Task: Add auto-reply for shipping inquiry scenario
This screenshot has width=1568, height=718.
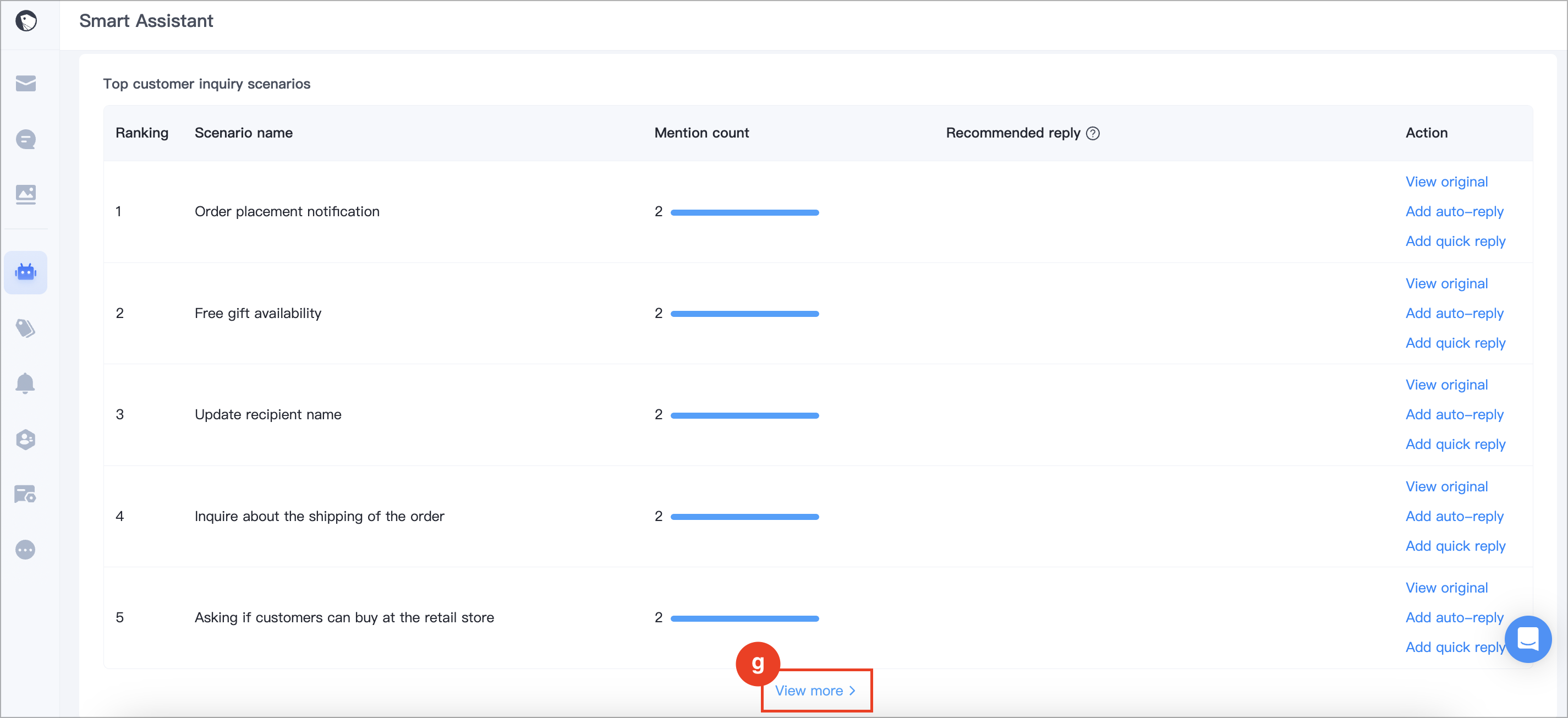Action: coord(1454,517)
